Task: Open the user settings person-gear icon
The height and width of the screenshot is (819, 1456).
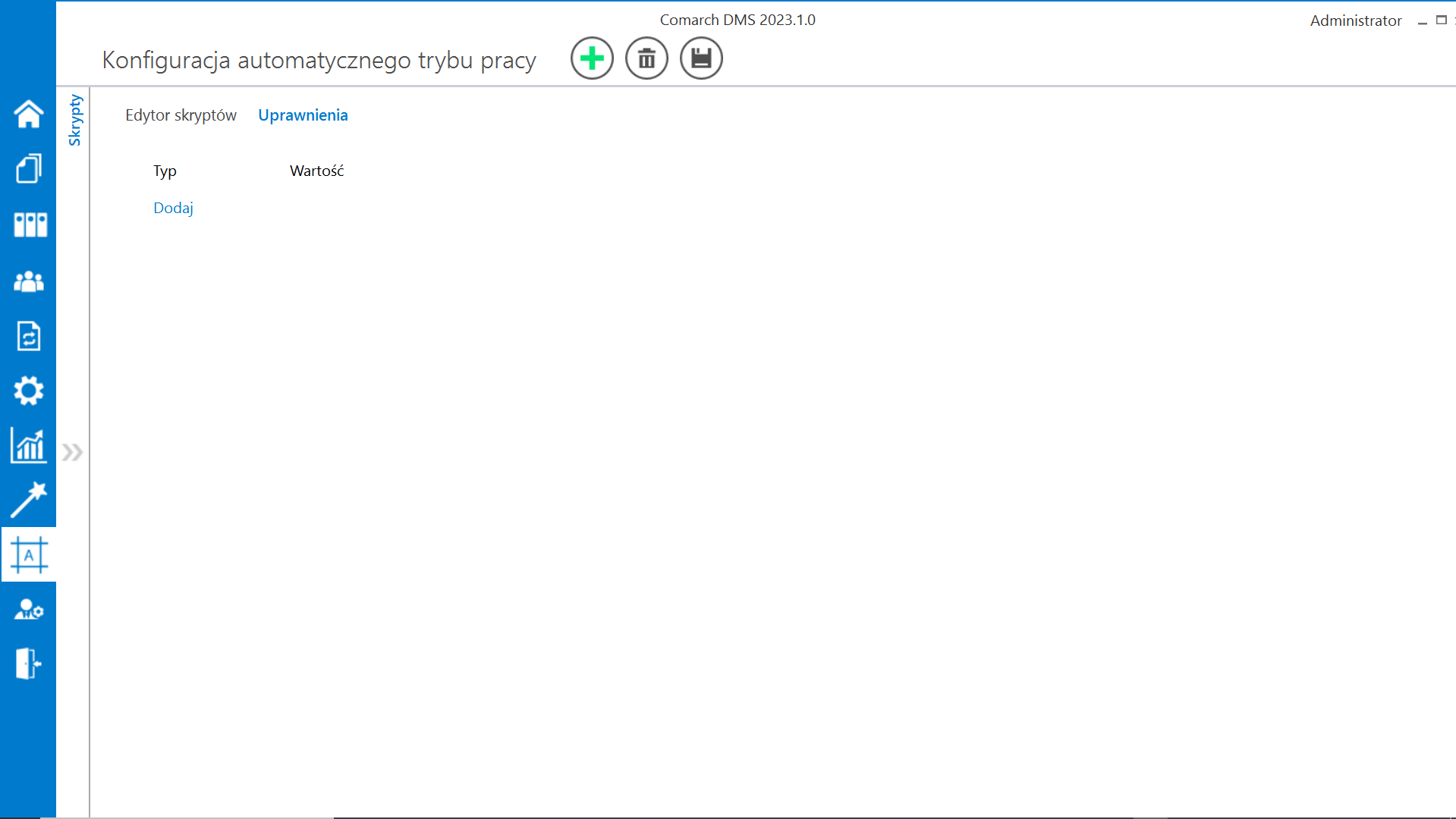Action: coord(29,610)
